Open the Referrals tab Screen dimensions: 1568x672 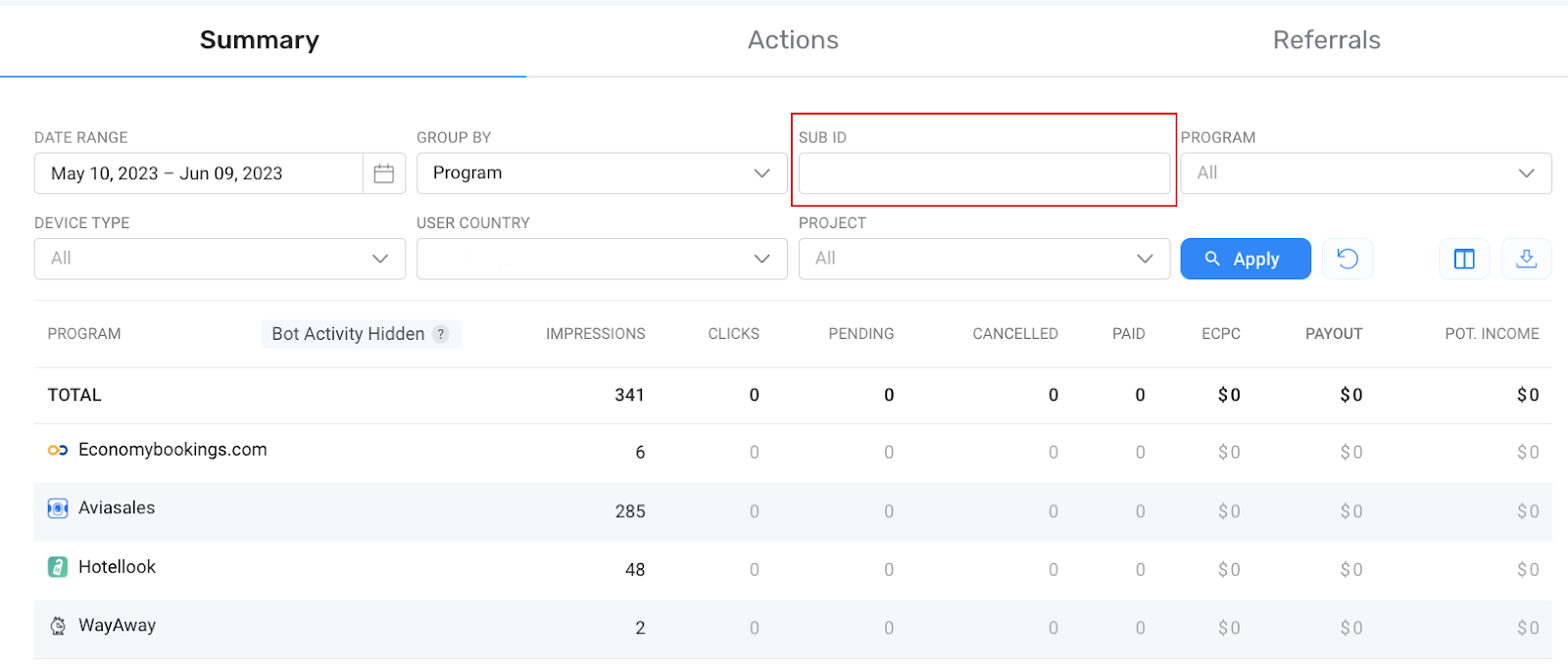tap(1326, 40)
